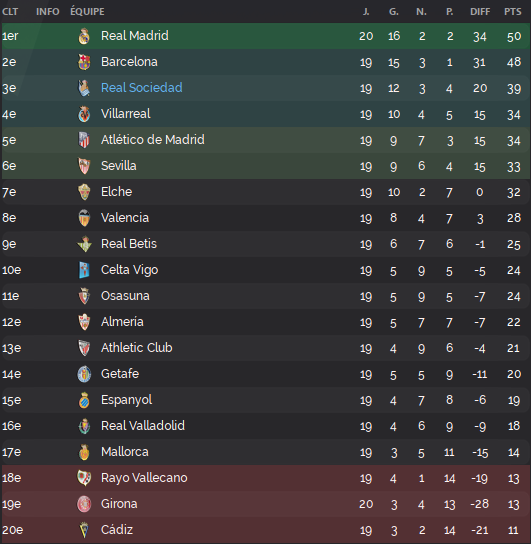Sort by CLT ranking column header
The width and height of the screenshot is (531, 544).
[x=10, y=12]
